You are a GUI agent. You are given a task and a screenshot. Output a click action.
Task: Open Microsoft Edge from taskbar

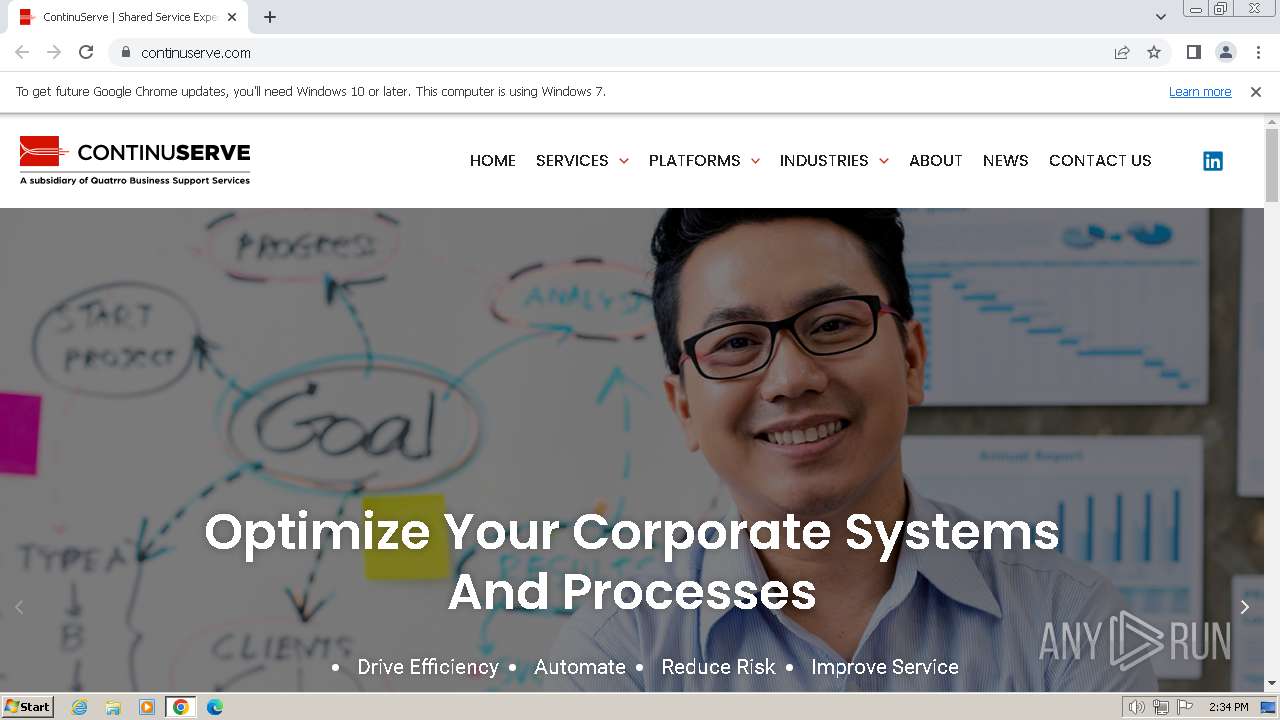coord(215,707)
